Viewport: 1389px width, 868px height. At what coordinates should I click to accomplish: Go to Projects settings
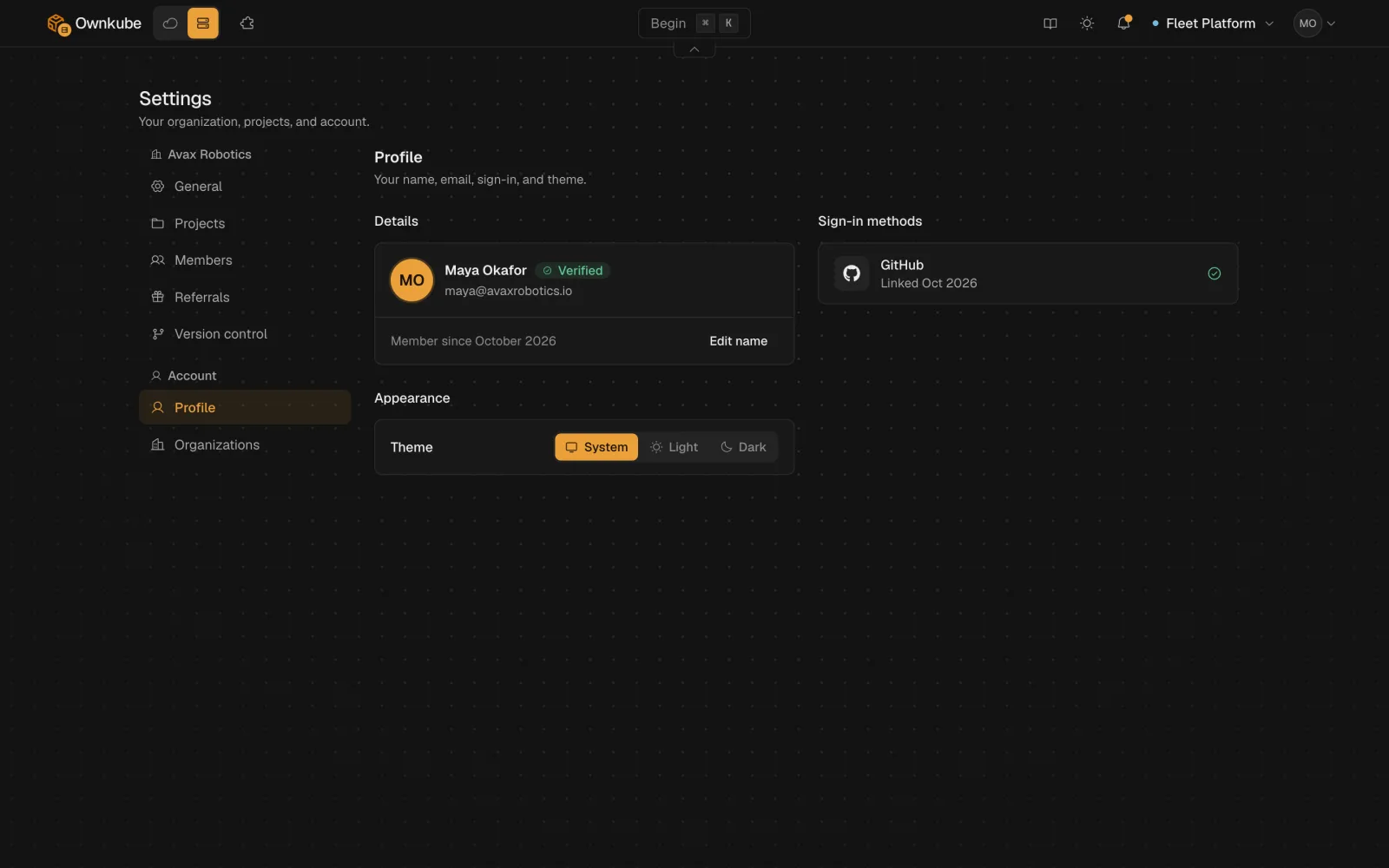(x=245, y=223)
